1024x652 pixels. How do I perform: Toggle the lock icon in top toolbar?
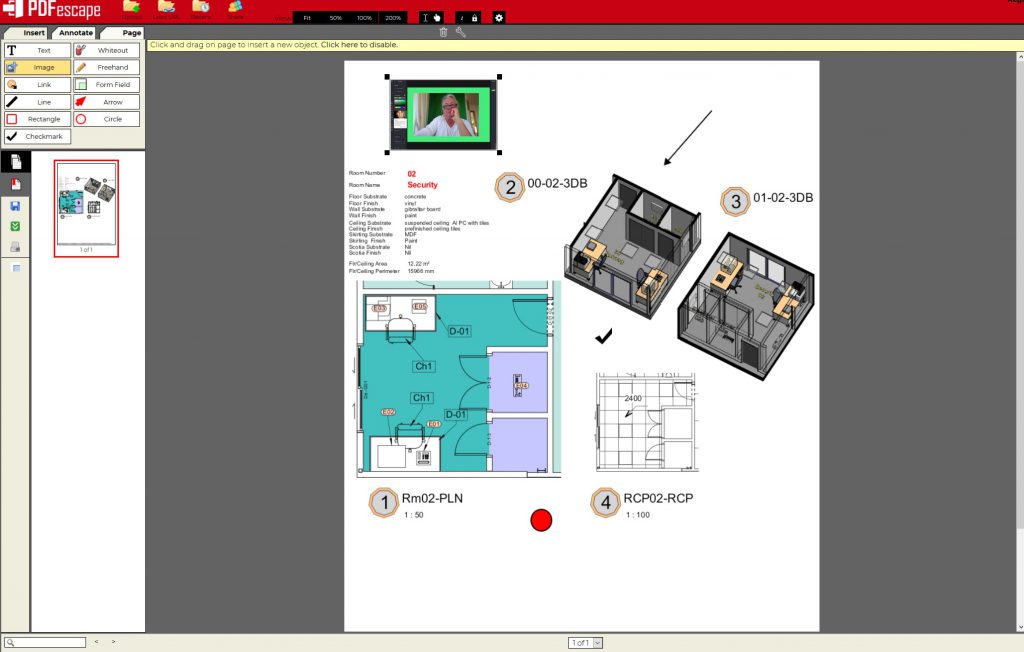click(x=474, y=18)
